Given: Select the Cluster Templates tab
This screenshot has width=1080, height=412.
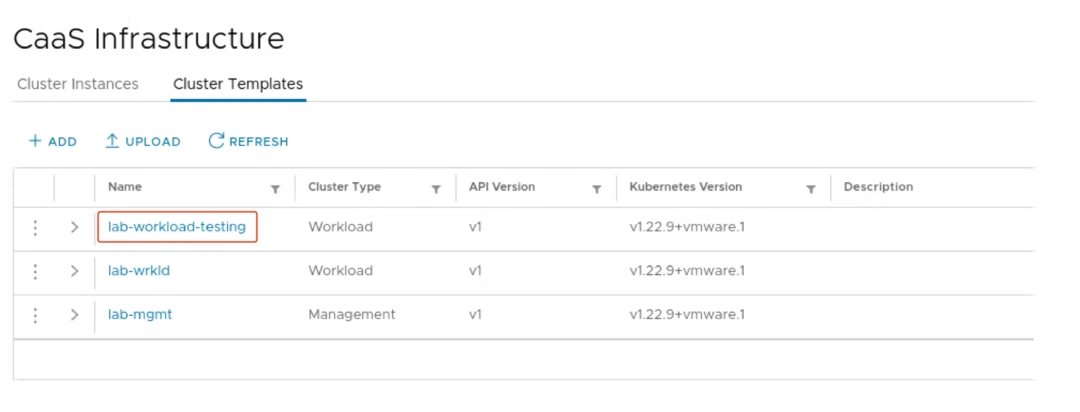Looking at the screenshot, I should [x=238, y=84].
